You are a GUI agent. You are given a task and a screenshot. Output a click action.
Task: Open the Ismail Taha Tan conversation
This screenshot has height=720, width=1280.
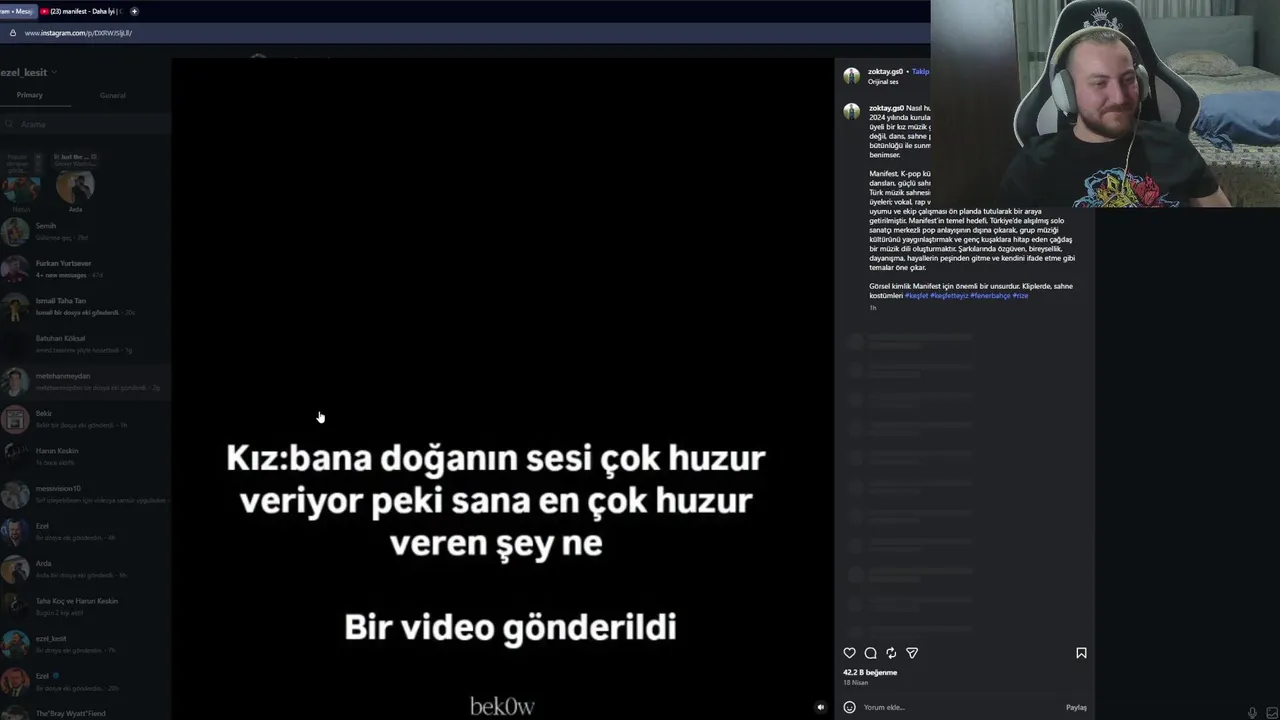pos(85,306)
